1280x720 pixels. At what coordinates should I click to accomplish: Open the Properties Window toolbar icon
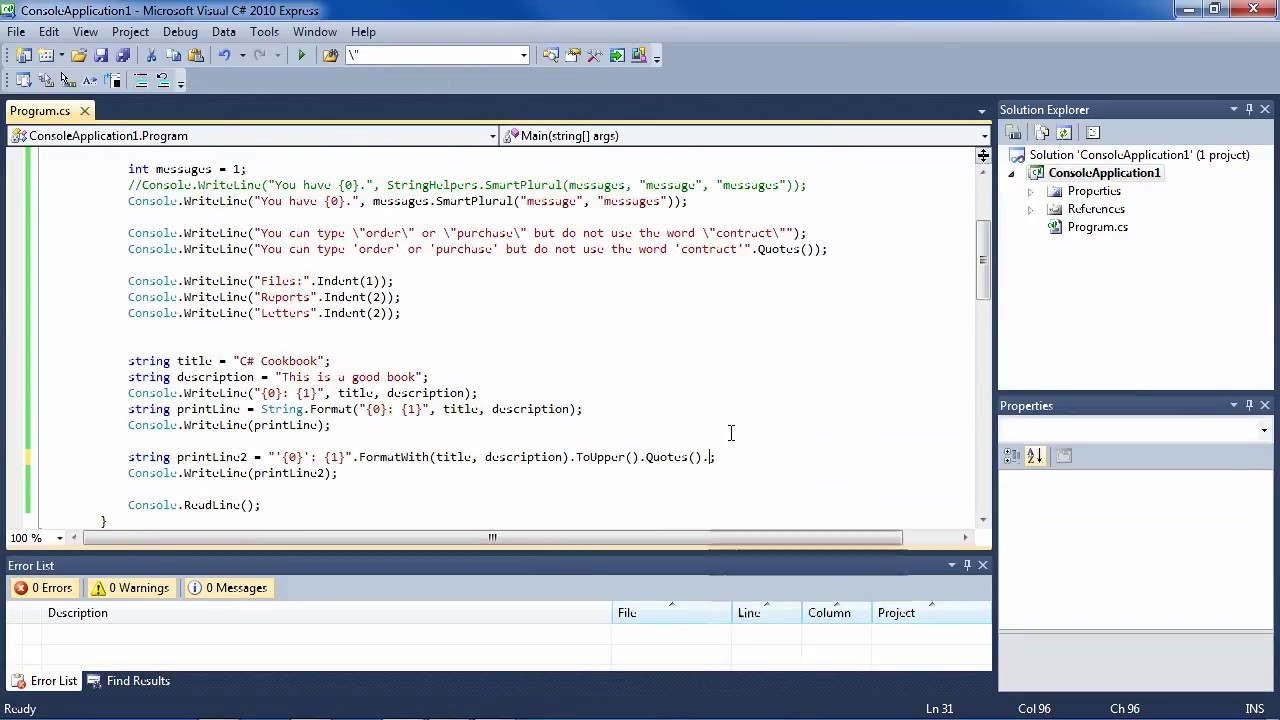(574, 56)
